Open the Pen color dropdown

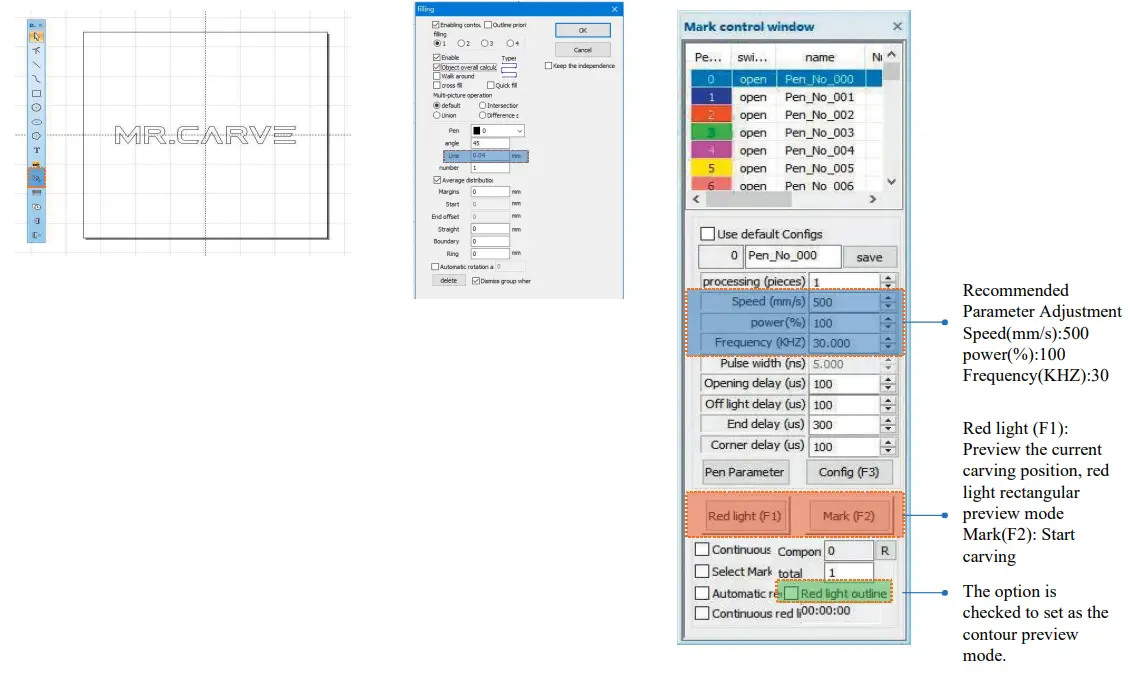pos(497,130)
